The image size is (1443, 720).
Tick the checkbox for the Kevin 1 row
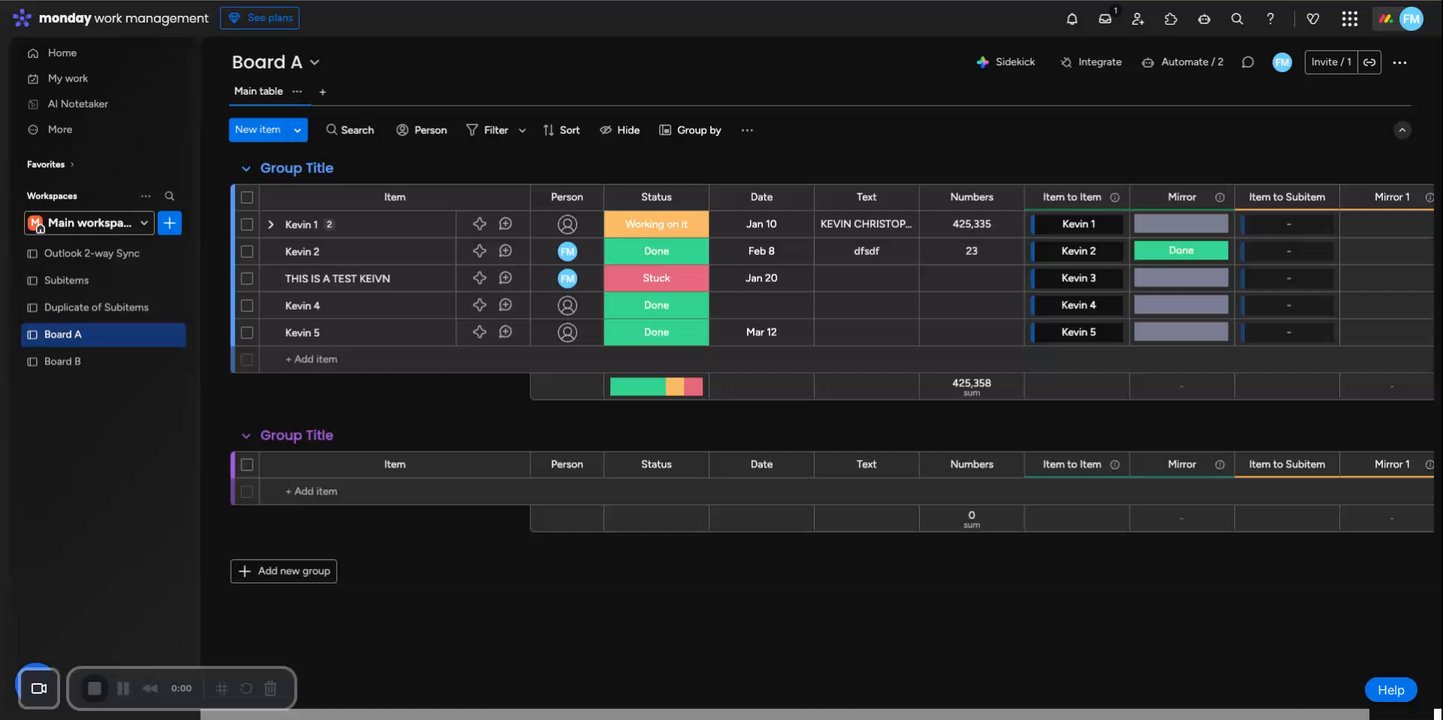247,225
